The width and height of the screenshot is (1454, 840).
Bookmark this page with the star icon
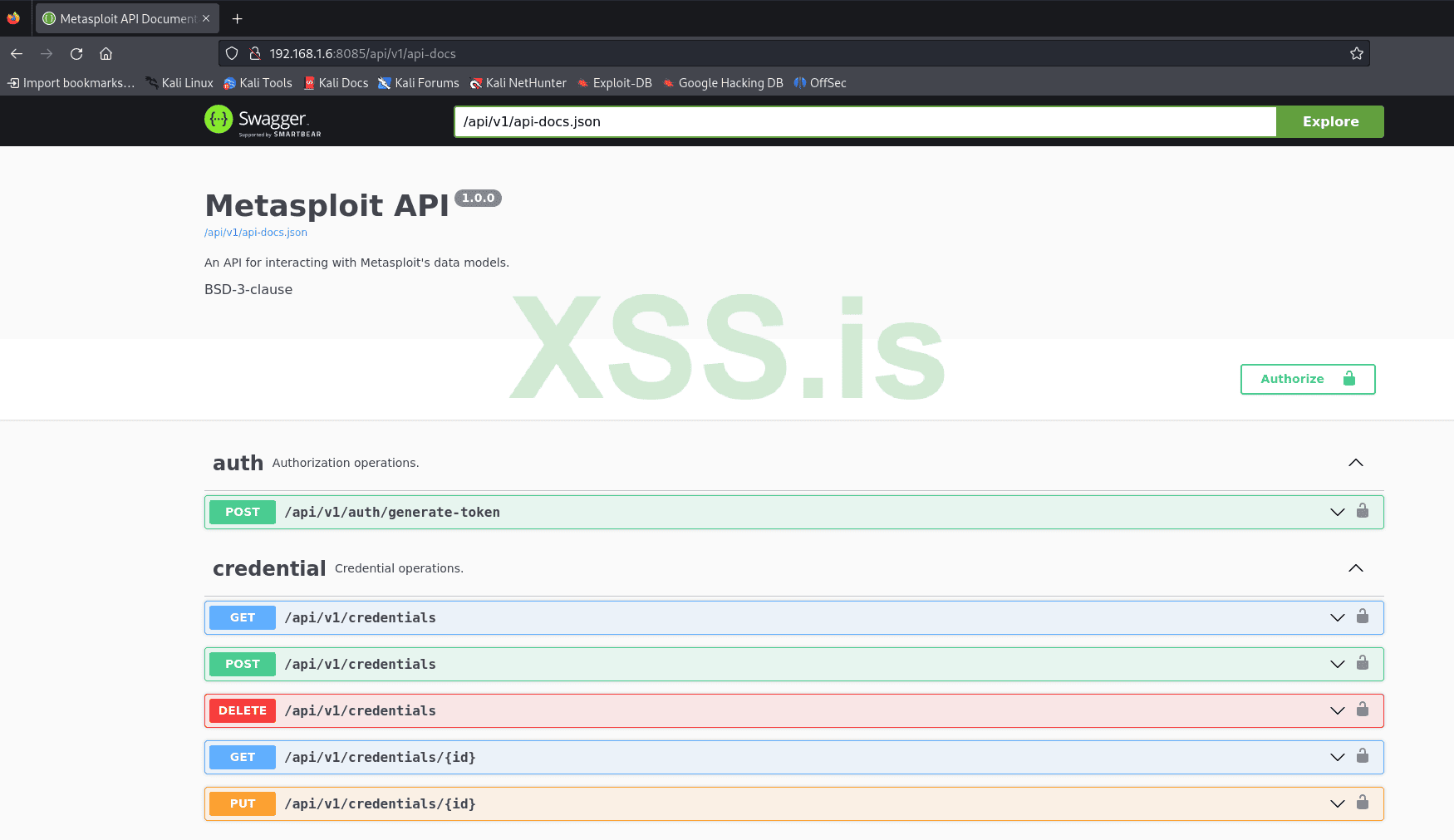point(1357,54)
